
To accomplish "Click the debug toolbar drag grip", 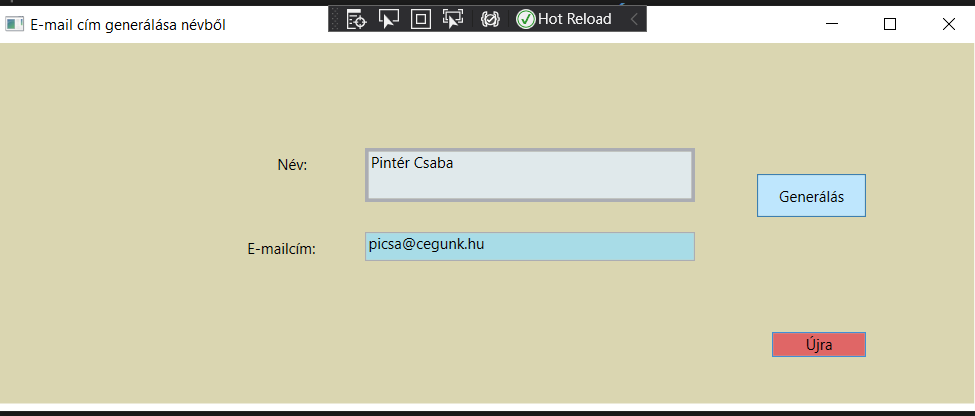I will tap(336, 18).
